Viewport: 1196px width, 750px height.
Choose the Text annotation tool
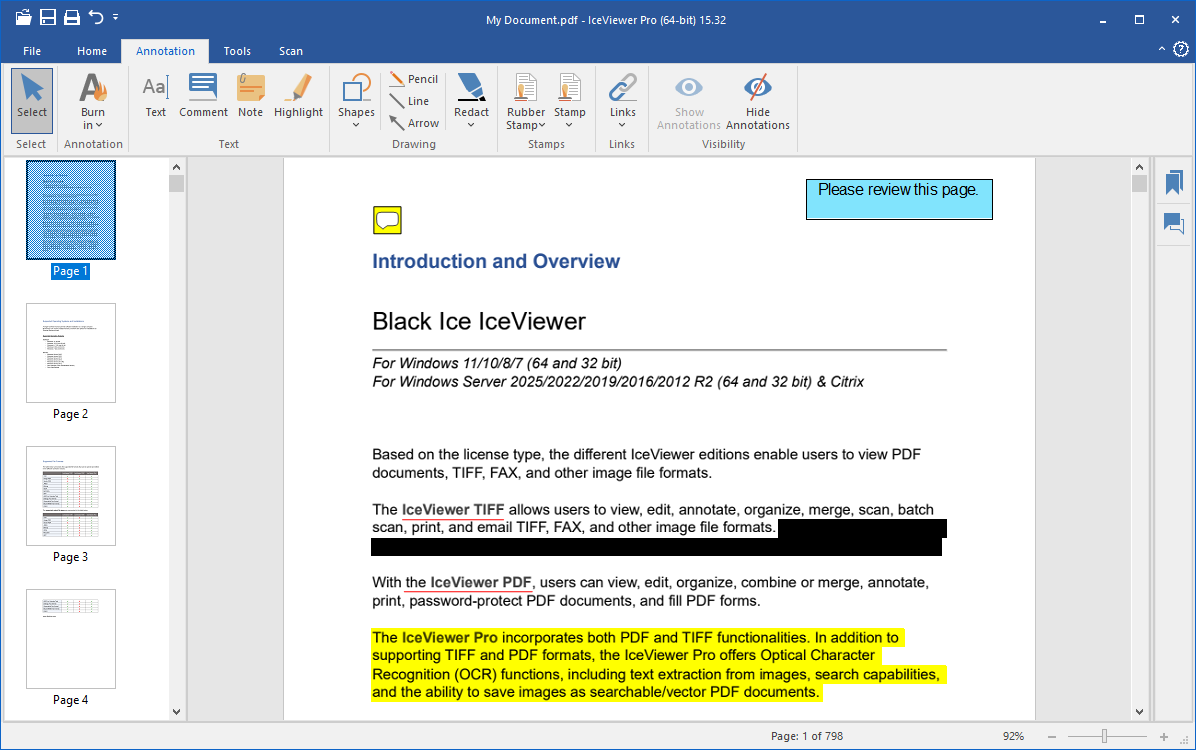coord(156,96)
